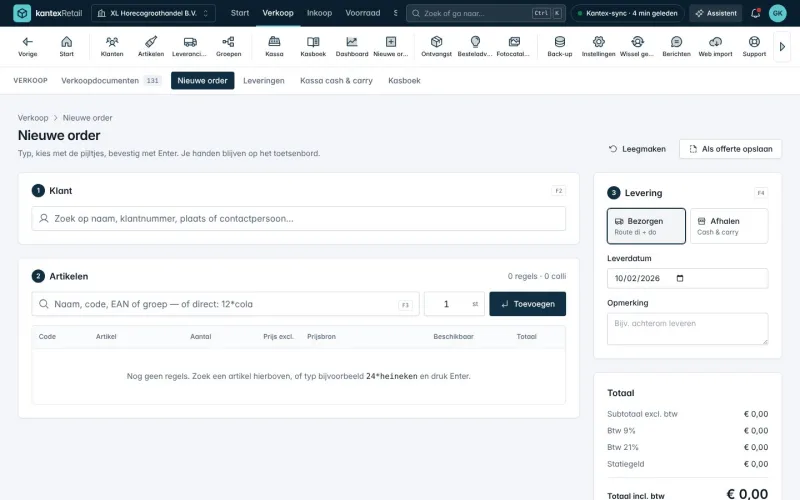
Task: Click the F4 shortcut badge in Levering
Action: pos(761,193)
